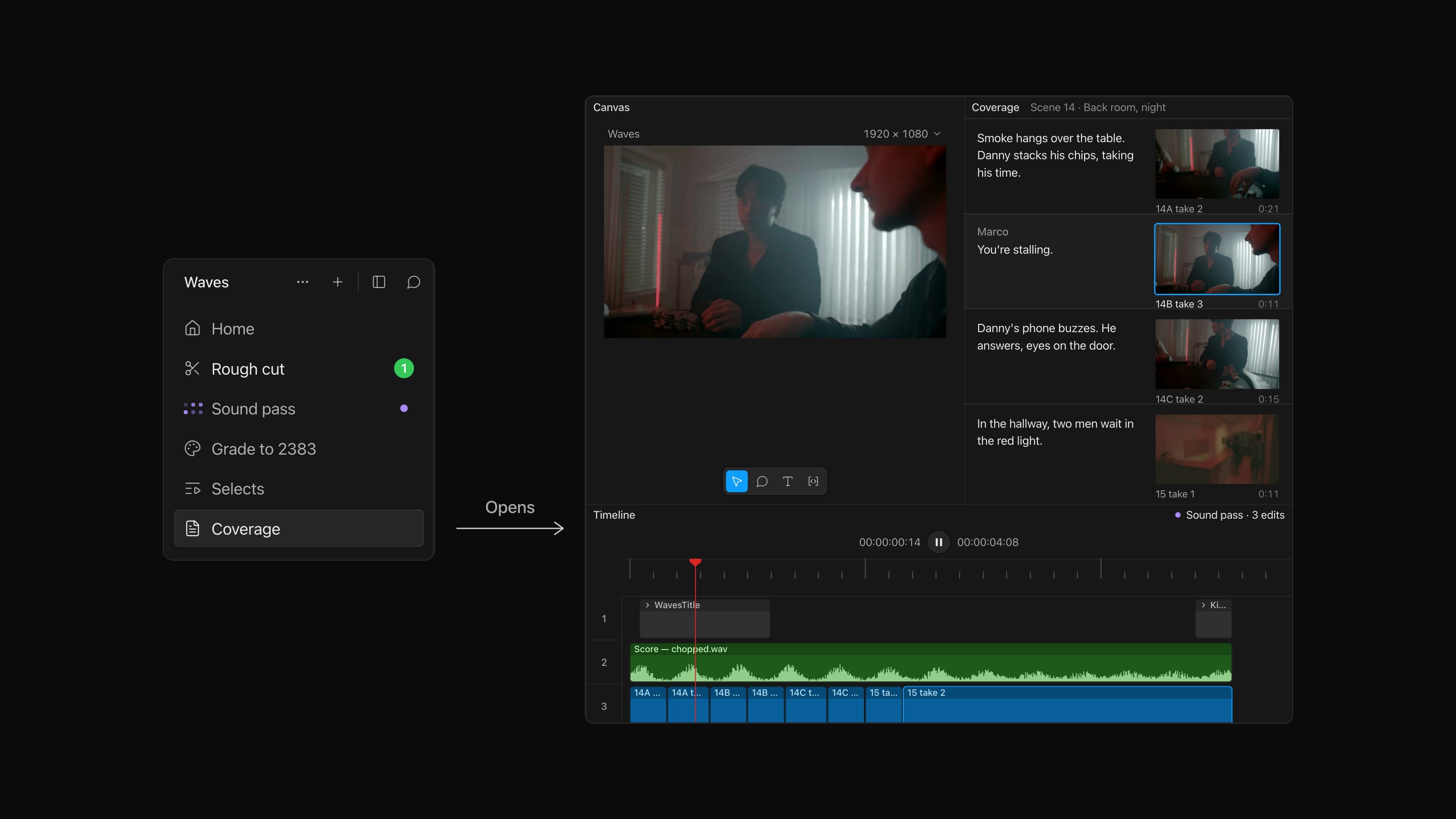The image size is (1456, 819).
Task: Select the 15 ta... timeline clip
Action: point(883,704)
